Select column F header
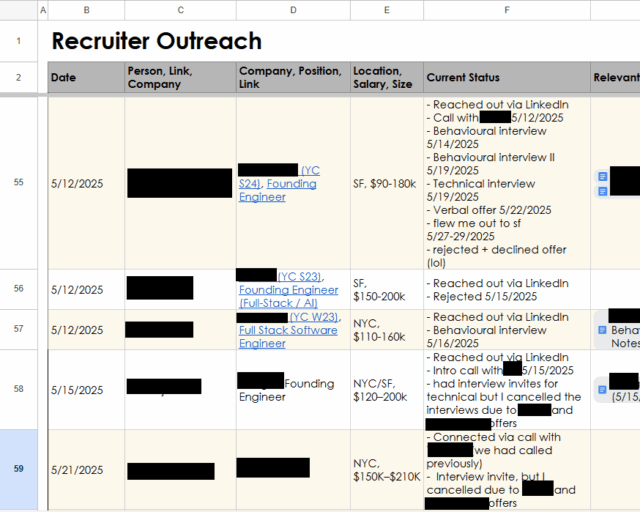This screenshot has width=640, height=512. pyautogui.click(x=506, y=9)
